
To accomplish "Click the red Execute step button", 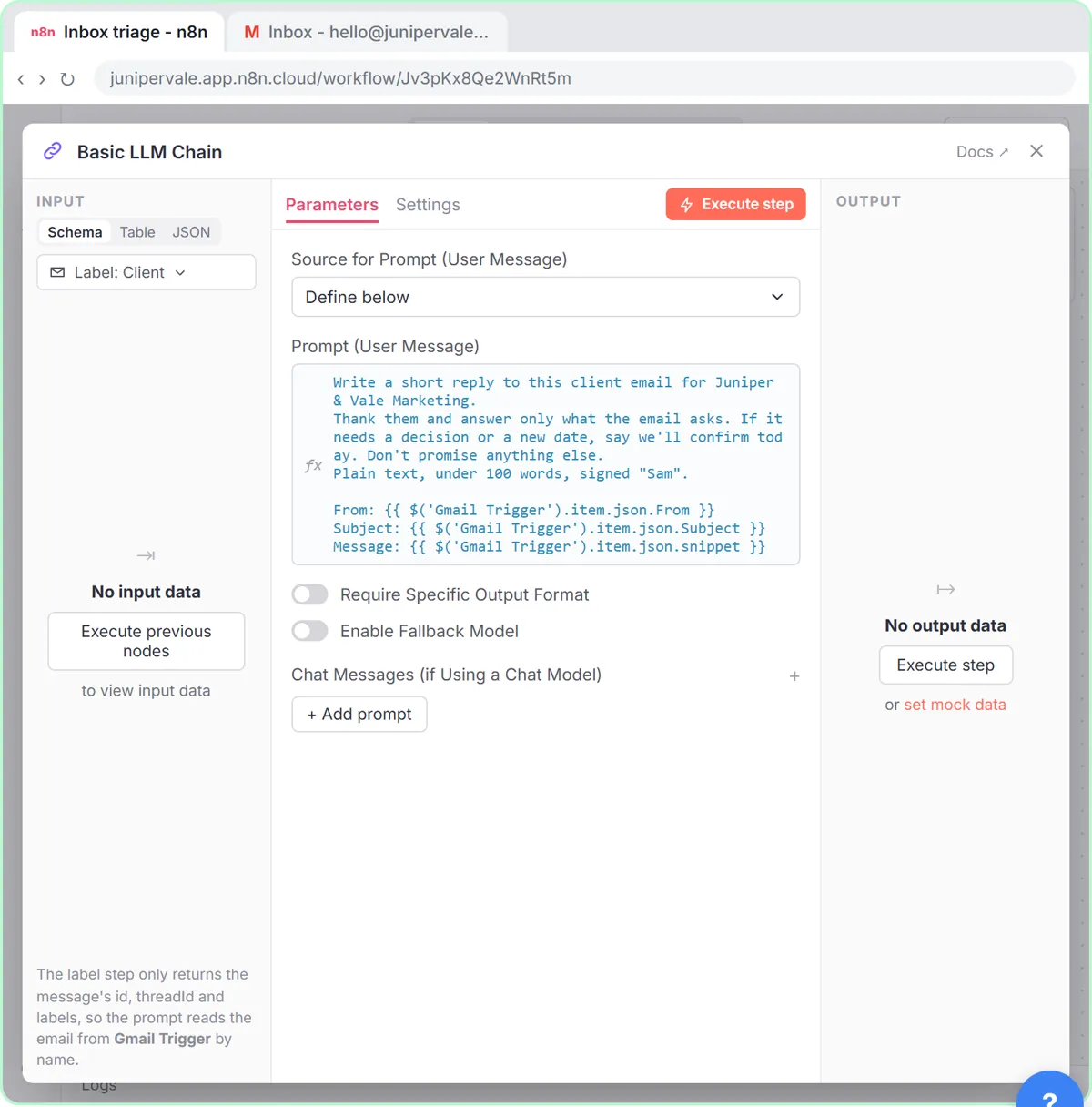I will tap(736, 204).
